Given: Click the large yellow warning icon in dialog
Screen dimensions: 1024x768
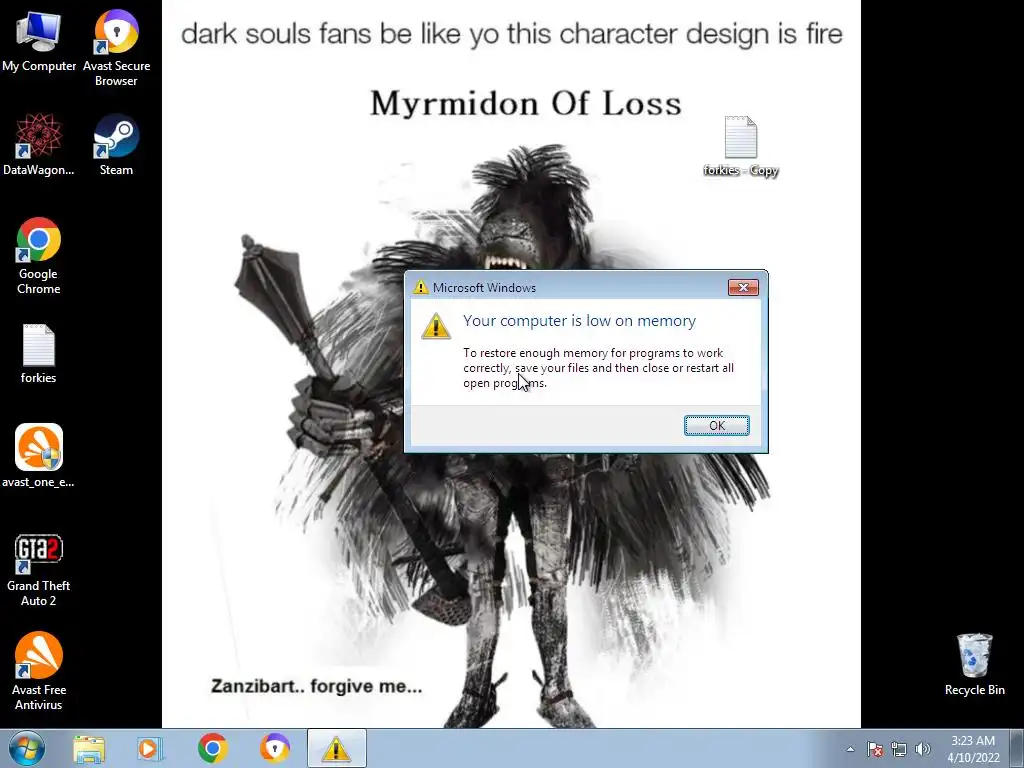Looking at the screenshot, I should [436, 325].
